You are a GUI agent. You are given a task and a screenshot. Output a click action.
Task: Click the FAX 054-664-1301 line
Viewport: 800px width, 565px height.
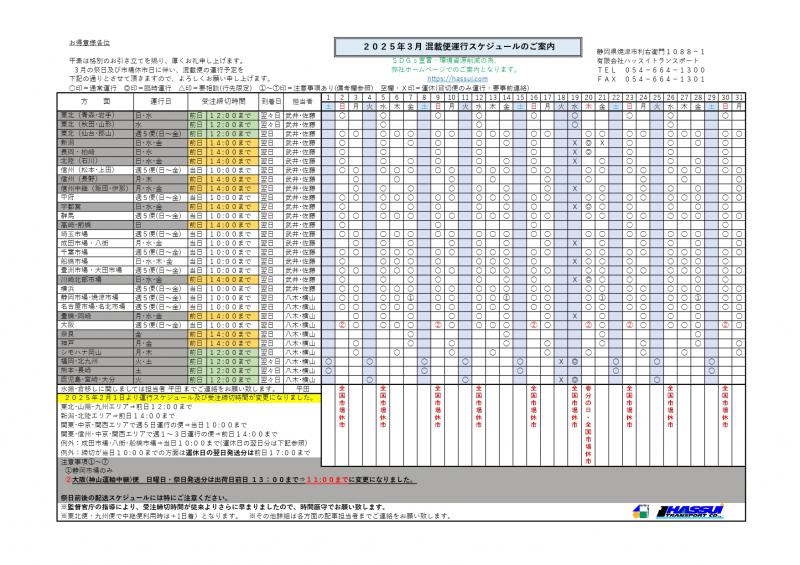click(x=651, y=79)
